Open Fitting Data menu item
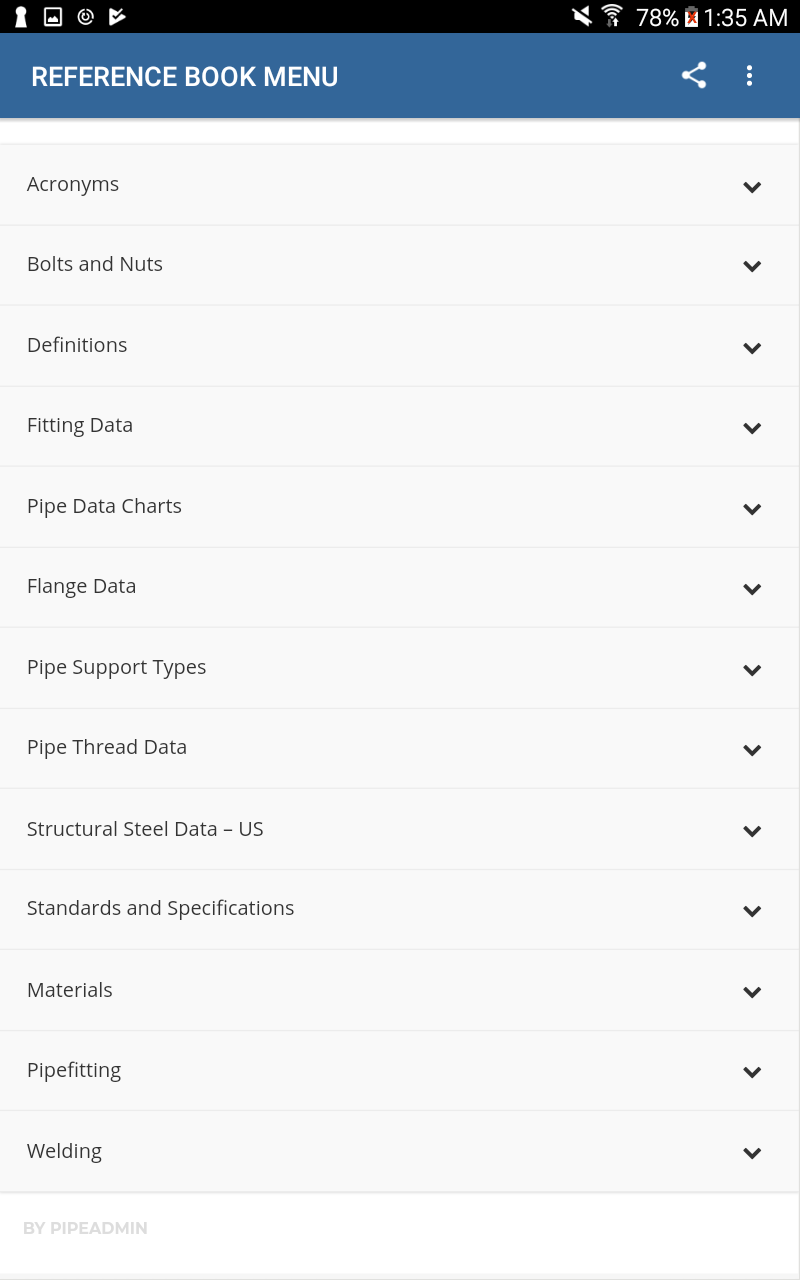 click(80, 425)
